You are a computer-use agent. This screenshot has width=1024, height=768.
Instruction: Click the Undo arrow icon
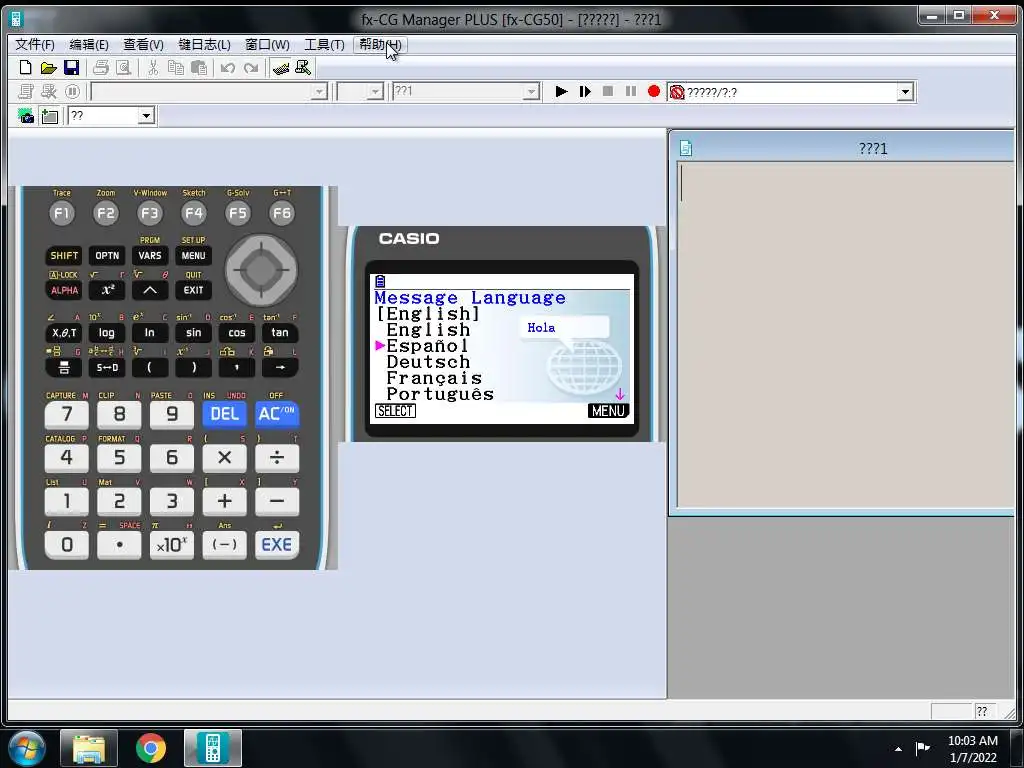[x=227, y=68]
